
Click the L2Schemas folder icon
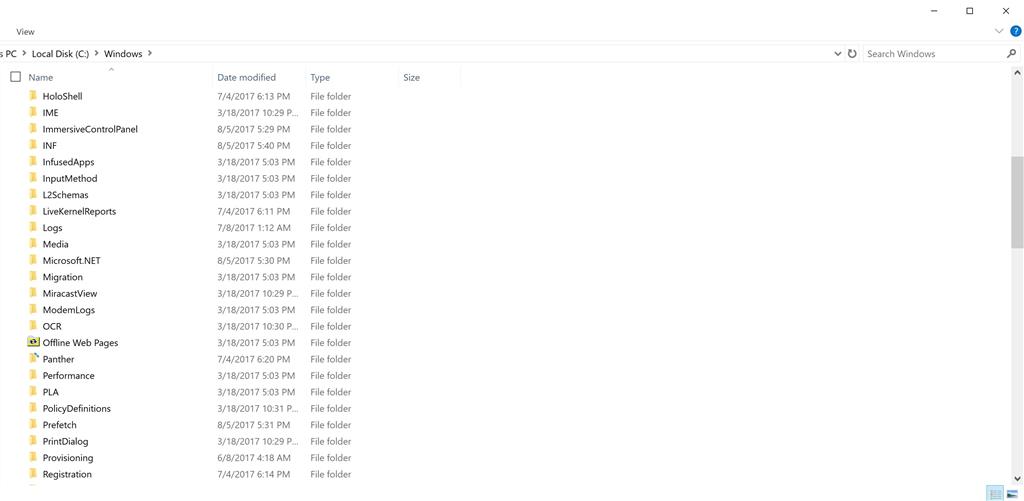point(33,195)
